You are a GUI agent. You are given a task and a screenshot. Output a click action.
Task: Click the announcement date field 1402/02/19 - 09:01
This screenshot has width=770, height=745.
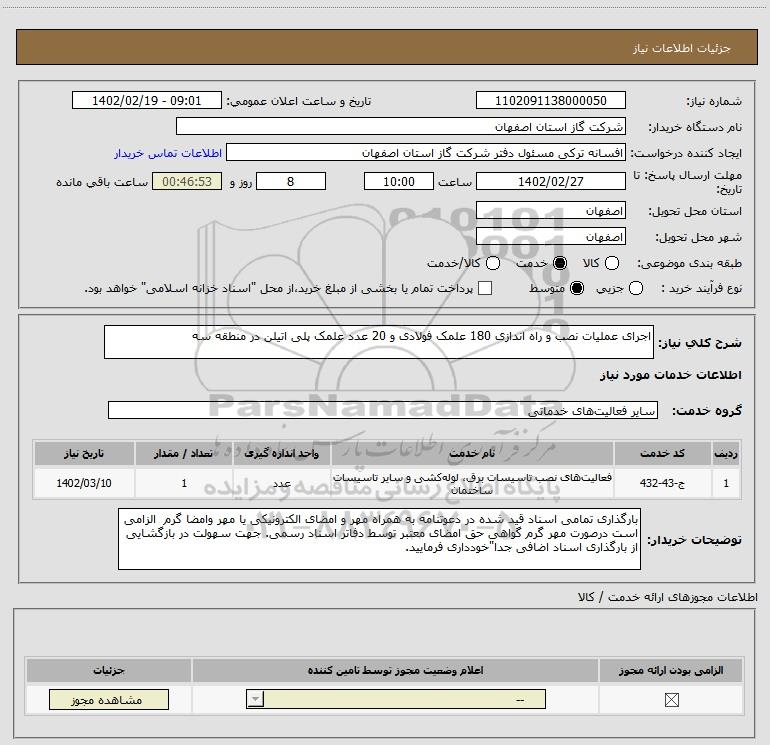click(147, 101)
